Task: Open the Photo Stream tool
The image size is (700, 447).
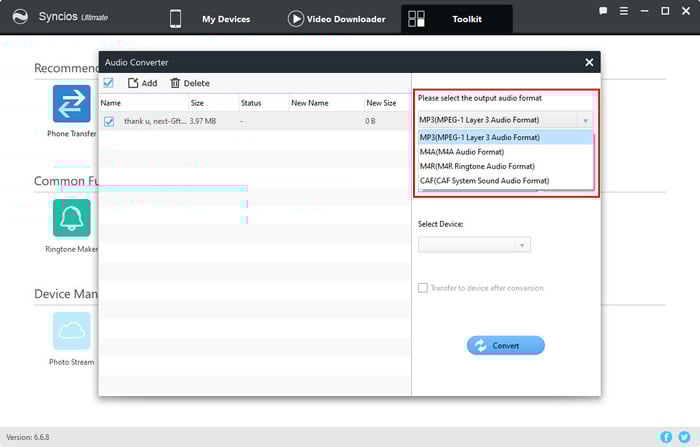Action: coord(71,331)
